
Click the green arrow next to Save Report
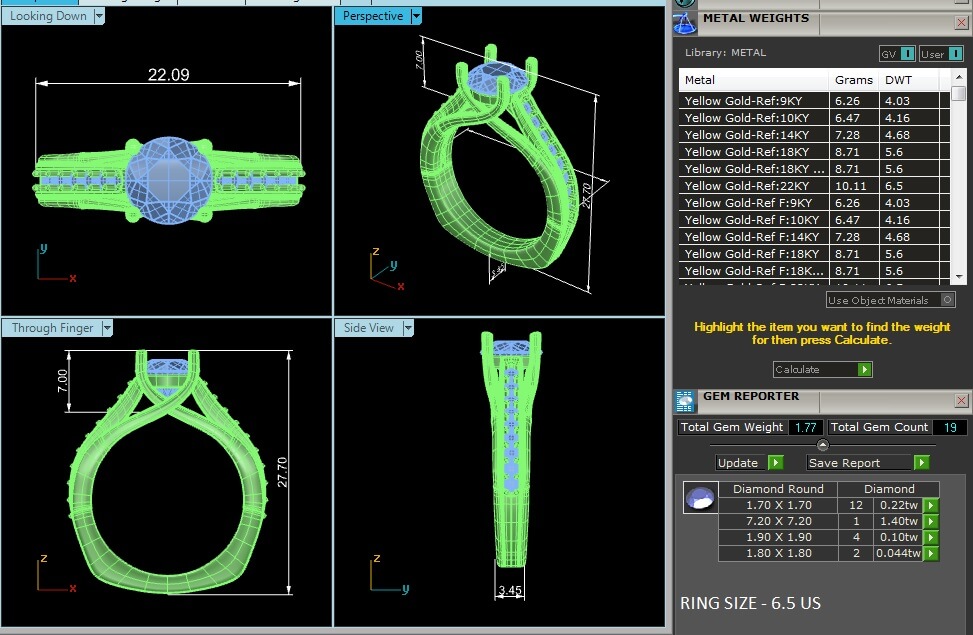click(x=921, y=463)
